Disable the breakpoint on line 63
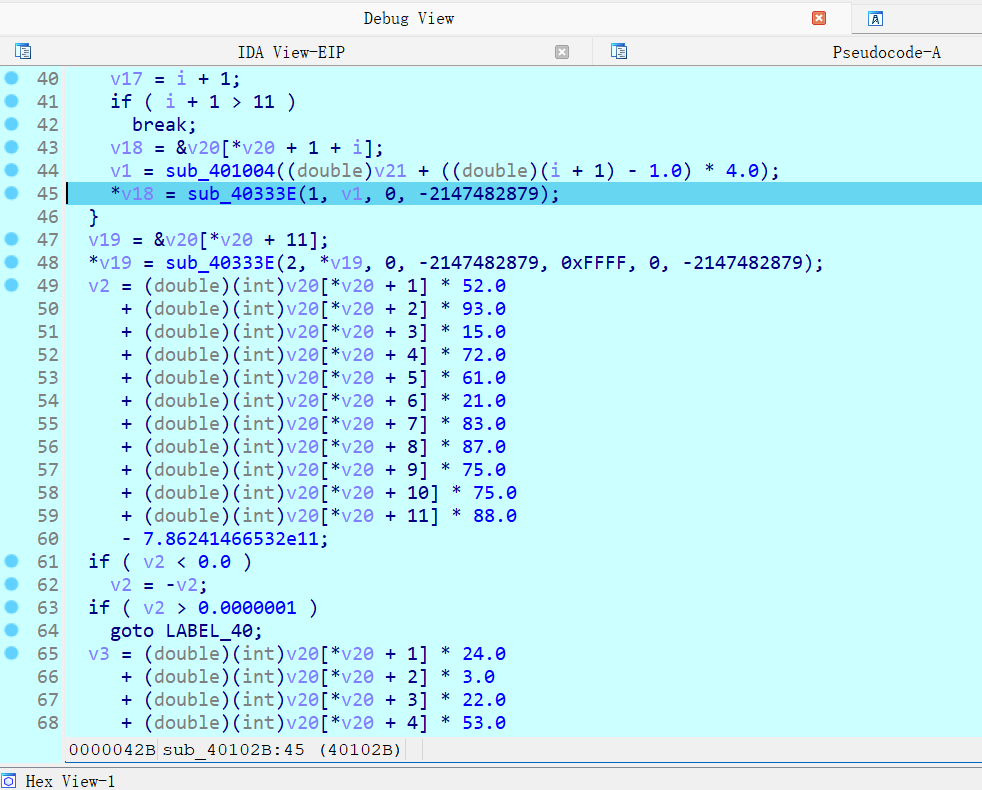Screen dimensions: 982x790 (x=10, y=607)
